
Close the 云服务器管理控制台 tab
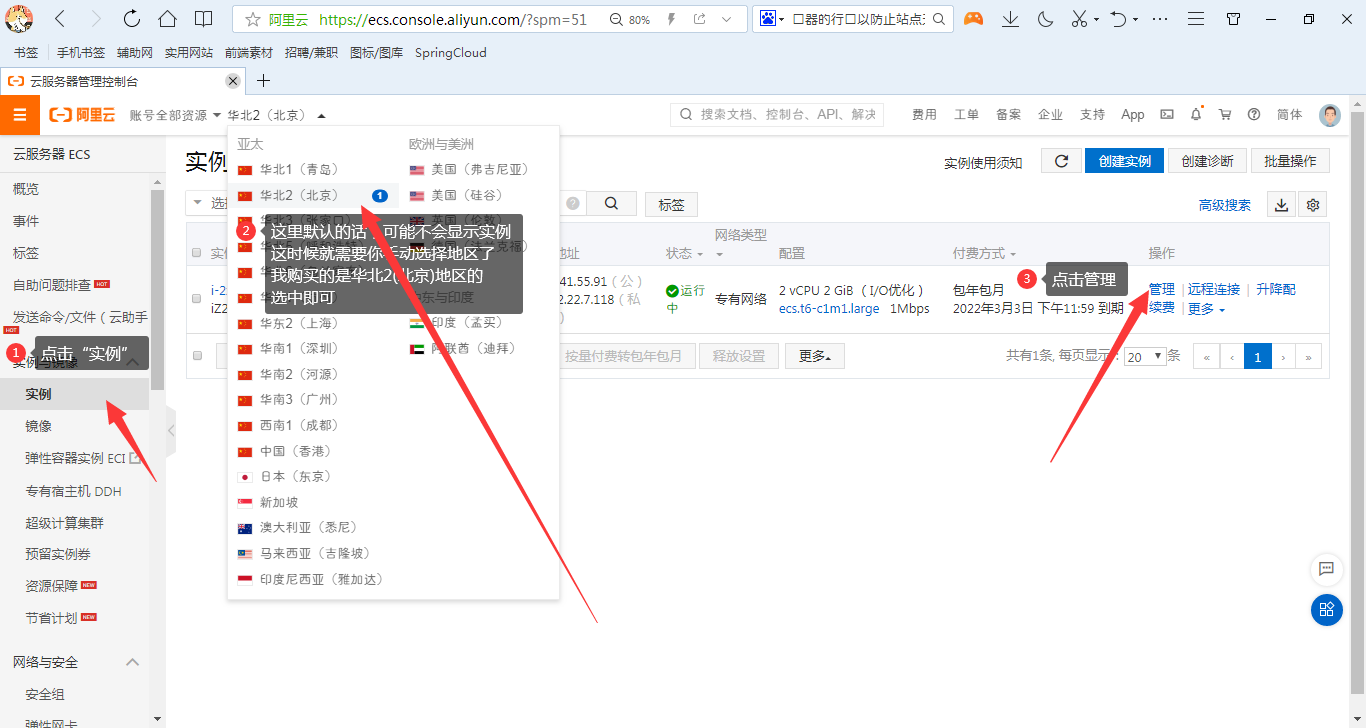coord(233,81)
